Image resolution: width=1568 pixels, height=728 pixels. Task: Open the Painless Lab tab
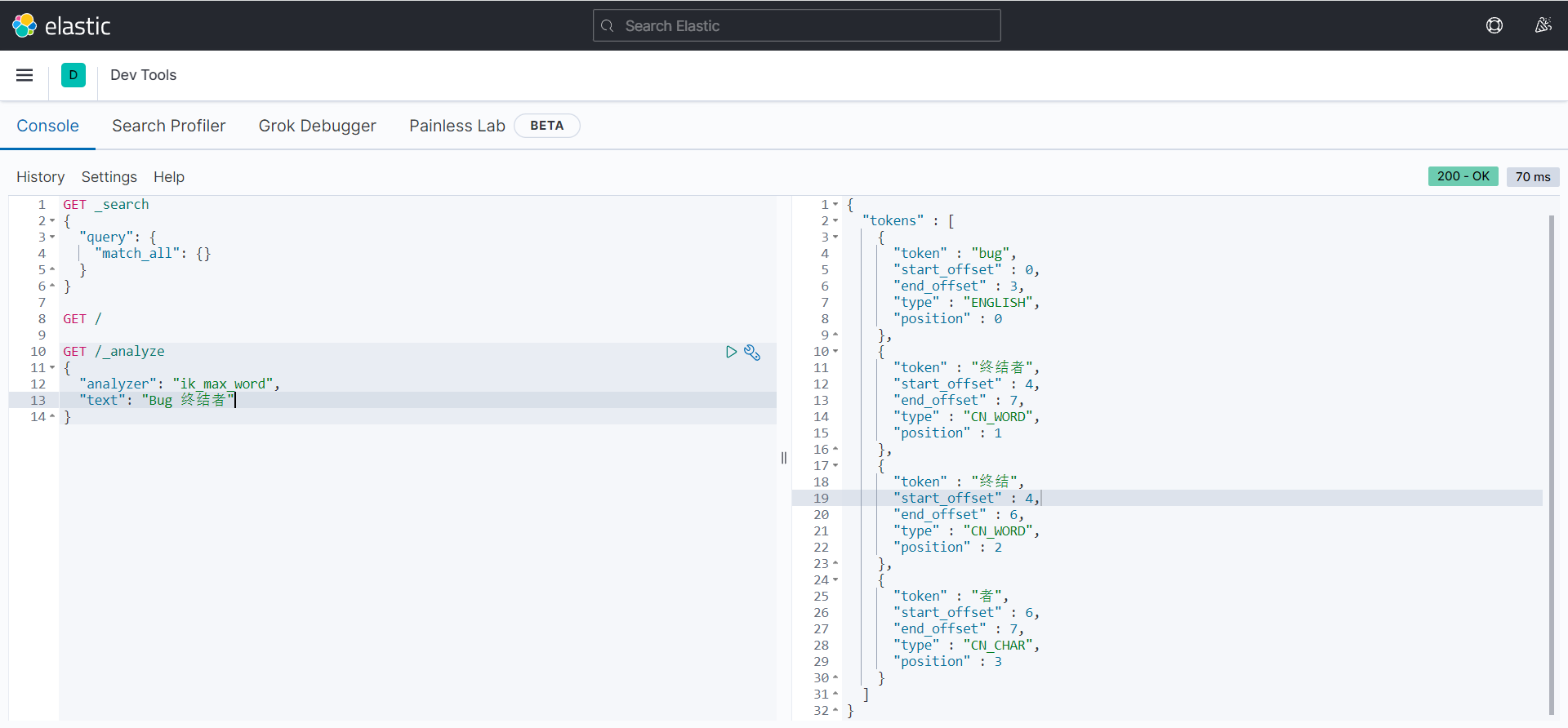click(x=457, y=126)
